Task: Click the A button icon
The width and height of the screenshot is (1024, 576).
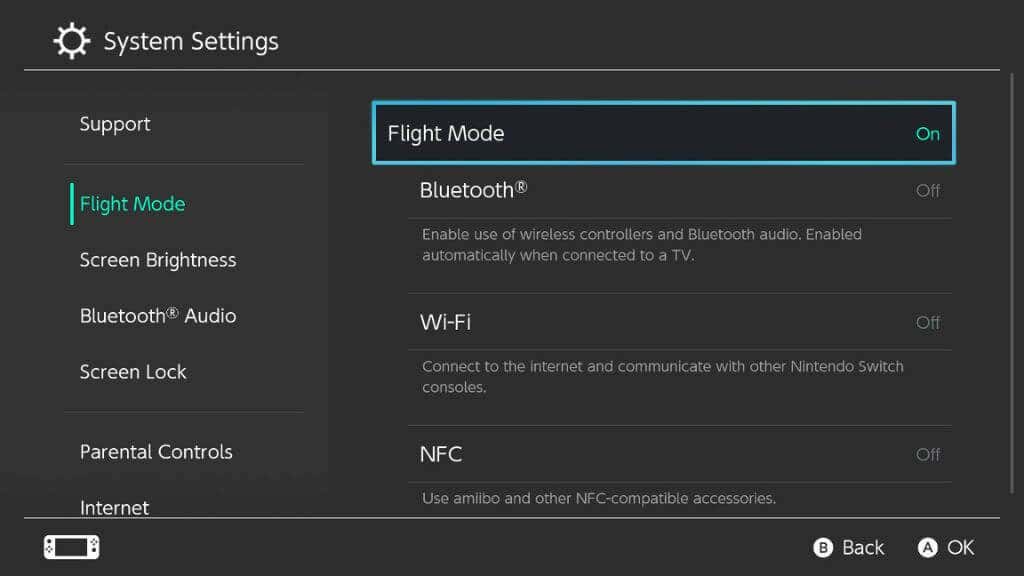Action: (928, 547)
